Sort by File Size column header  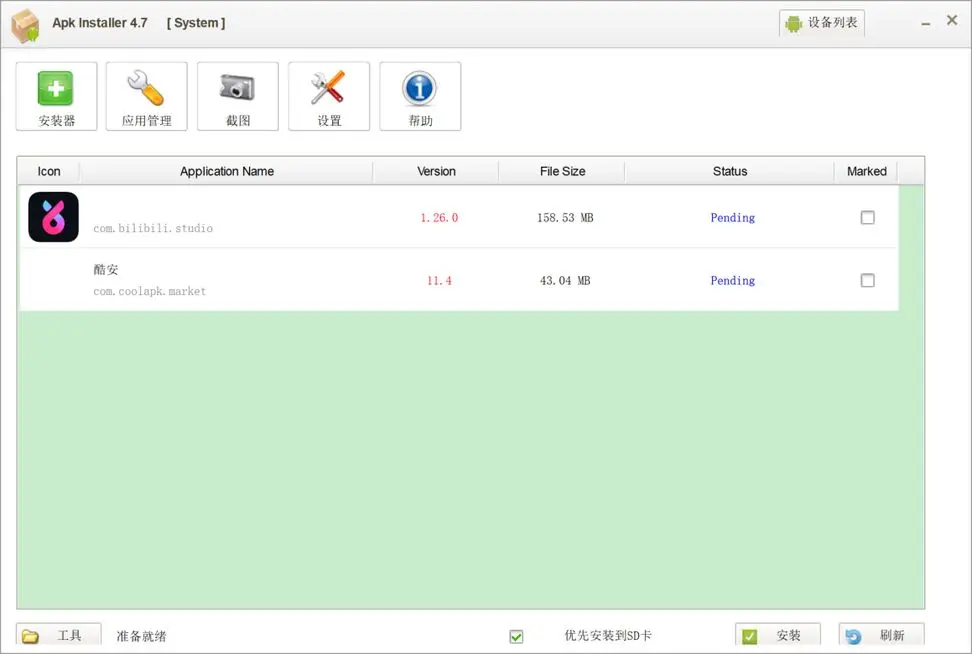[x=562, y=171]
